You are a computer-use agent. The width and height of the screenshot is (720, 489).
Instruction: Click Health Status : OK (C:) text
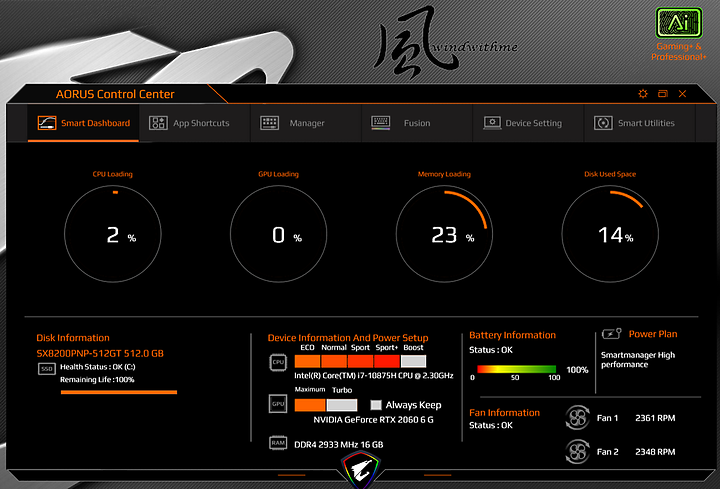coord(98,367)
